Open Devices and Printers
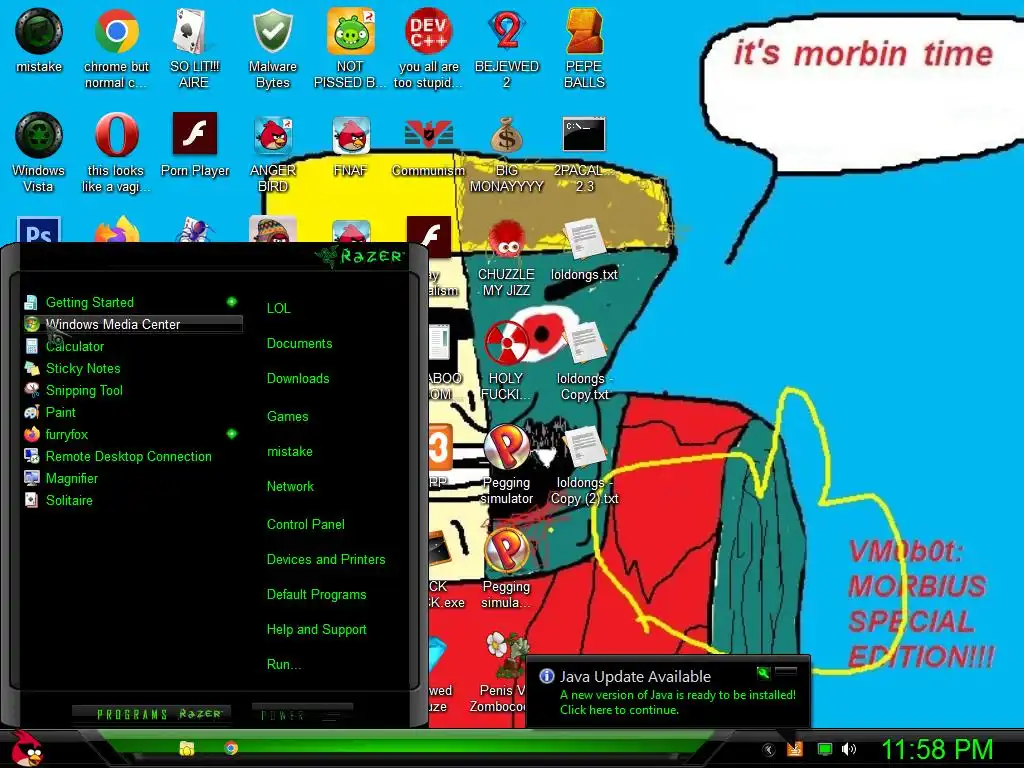The image size is (1024, 768). pos(326,560)
